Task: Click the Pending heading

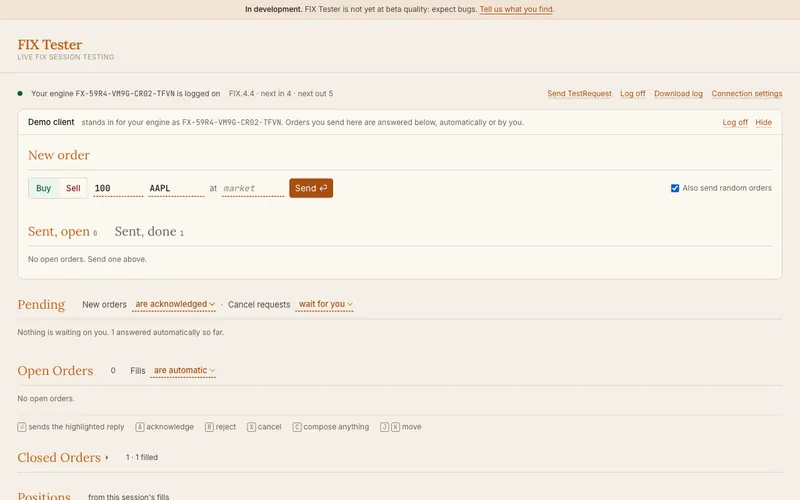Action: 41,305
